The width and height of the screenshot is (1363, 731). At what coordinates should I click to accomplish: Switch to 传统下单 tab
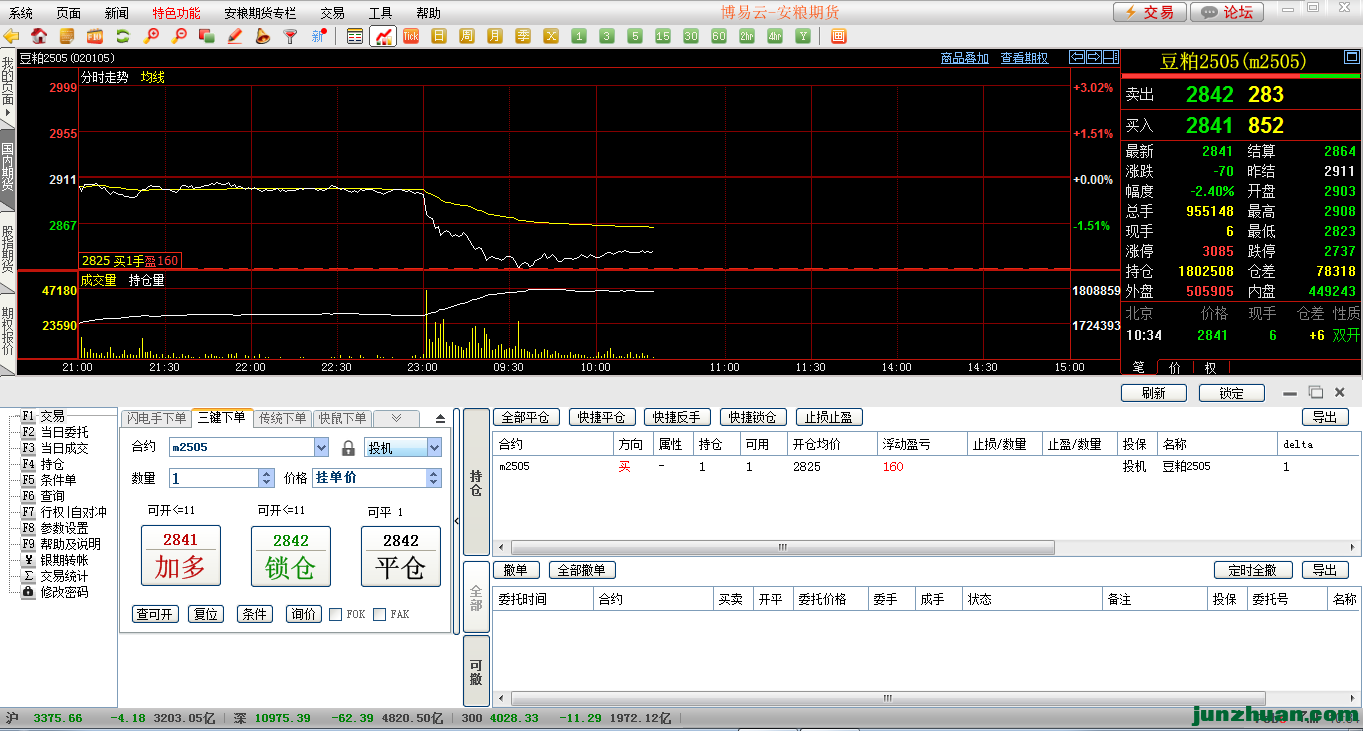283,418
